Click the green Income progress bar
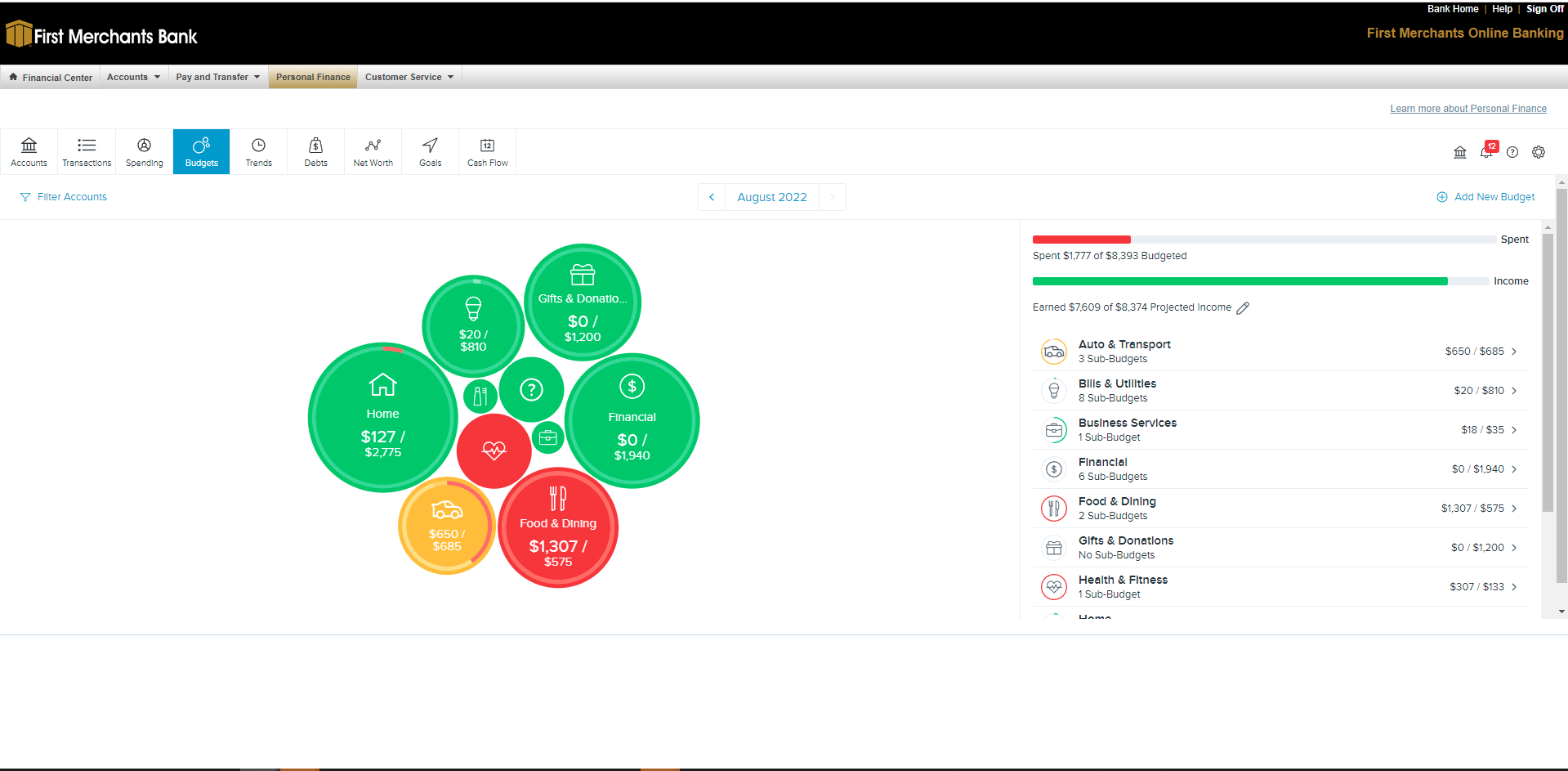Viewport: 1568px width, 771px height. tap(1240, 281)
